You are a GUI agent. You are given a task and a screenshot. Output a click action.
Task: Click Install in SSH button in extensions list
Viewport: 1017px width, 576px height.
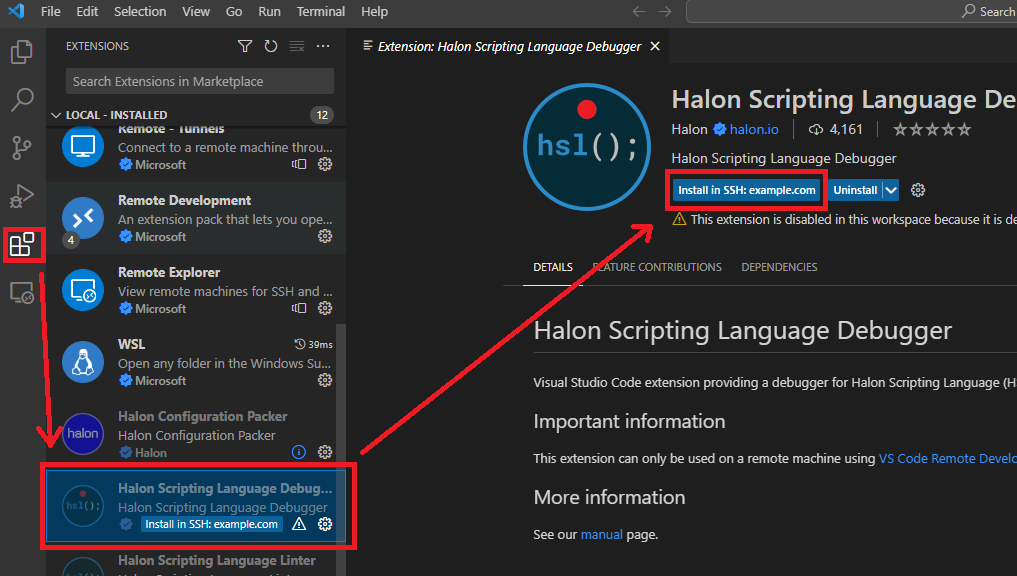(x=211, y=524)
